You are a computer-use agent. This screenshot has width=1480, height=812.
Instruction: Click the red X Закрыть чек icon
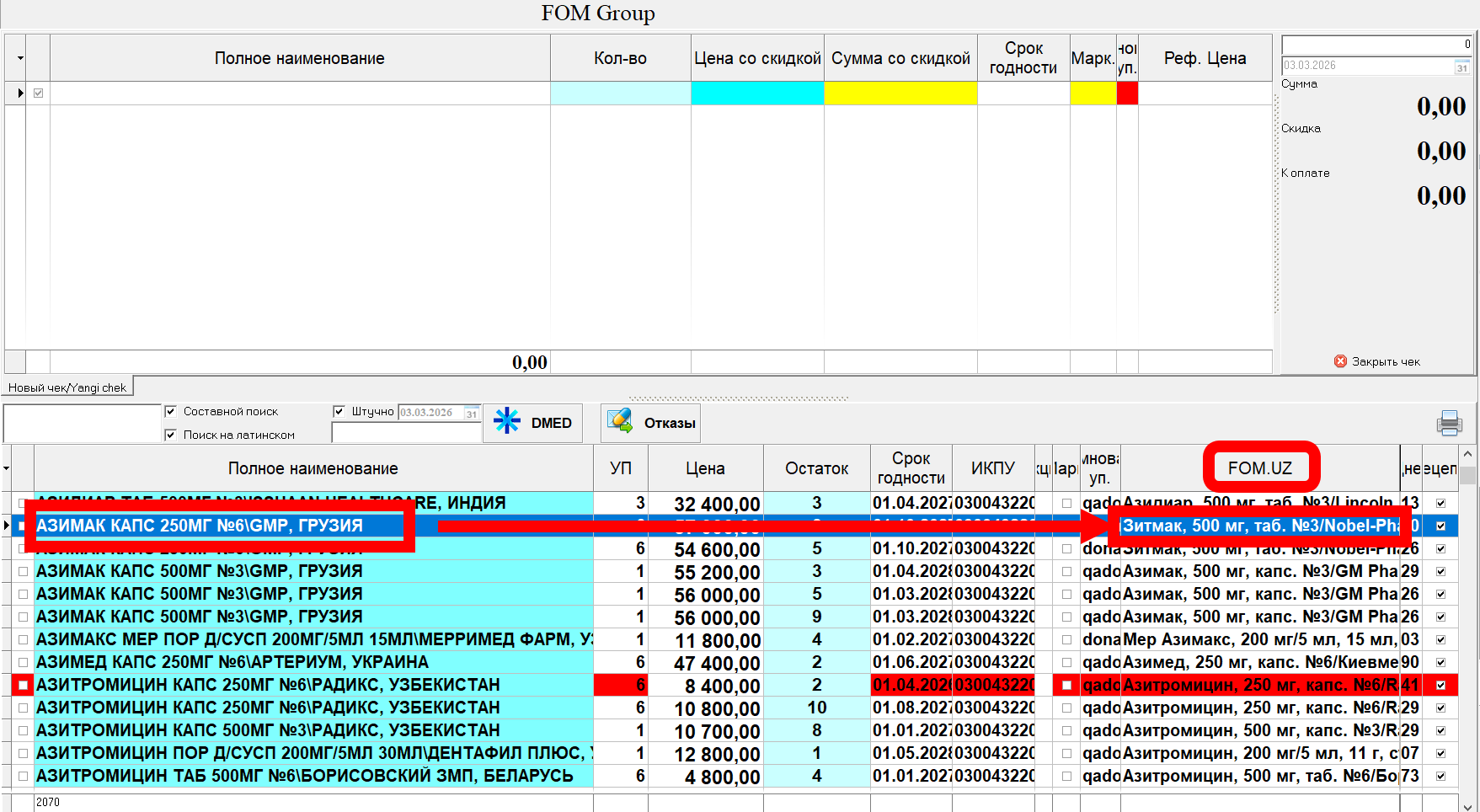click(x=1340, y=361)
